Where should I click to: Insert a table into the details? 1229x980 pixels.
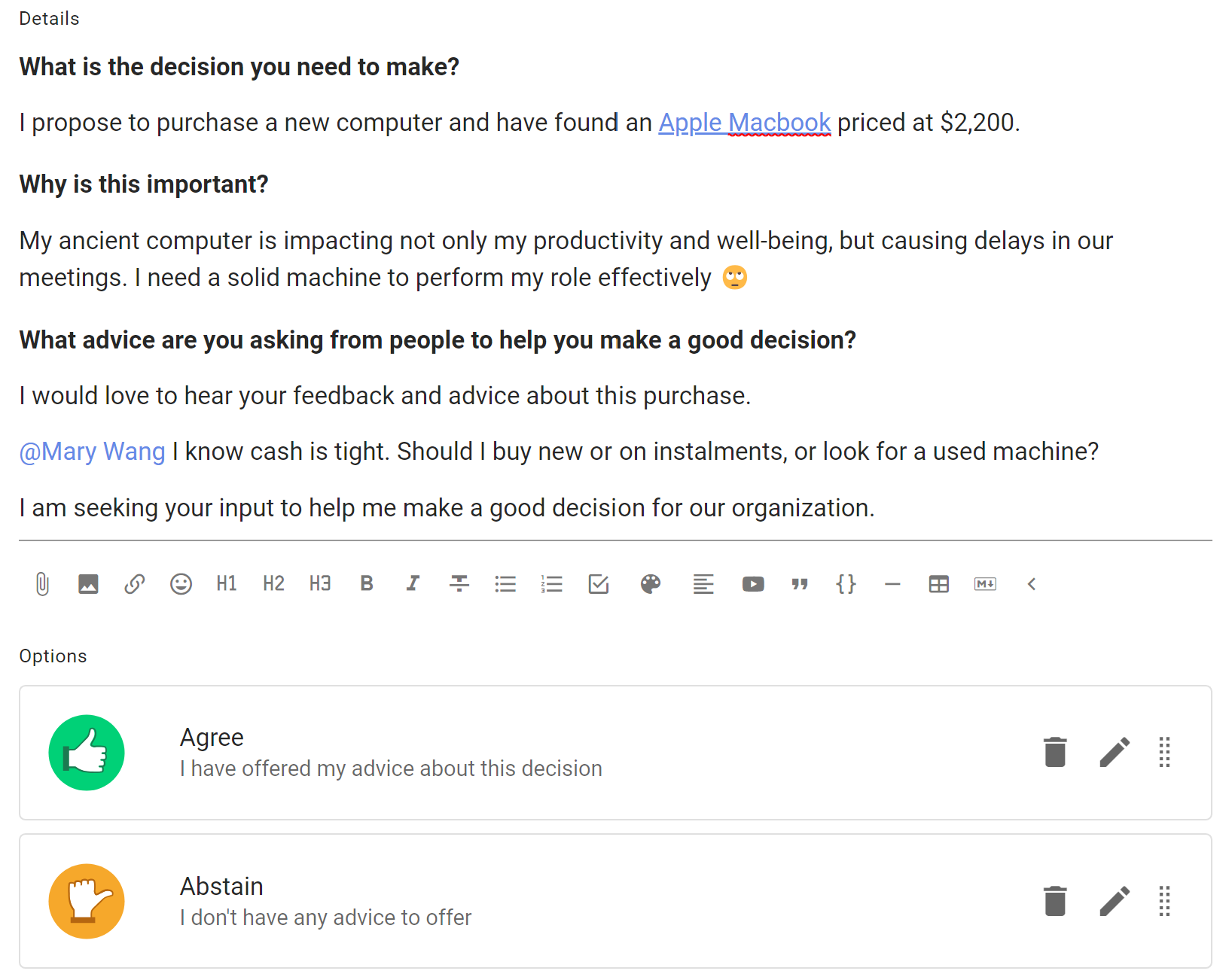(x=939, y=584)
